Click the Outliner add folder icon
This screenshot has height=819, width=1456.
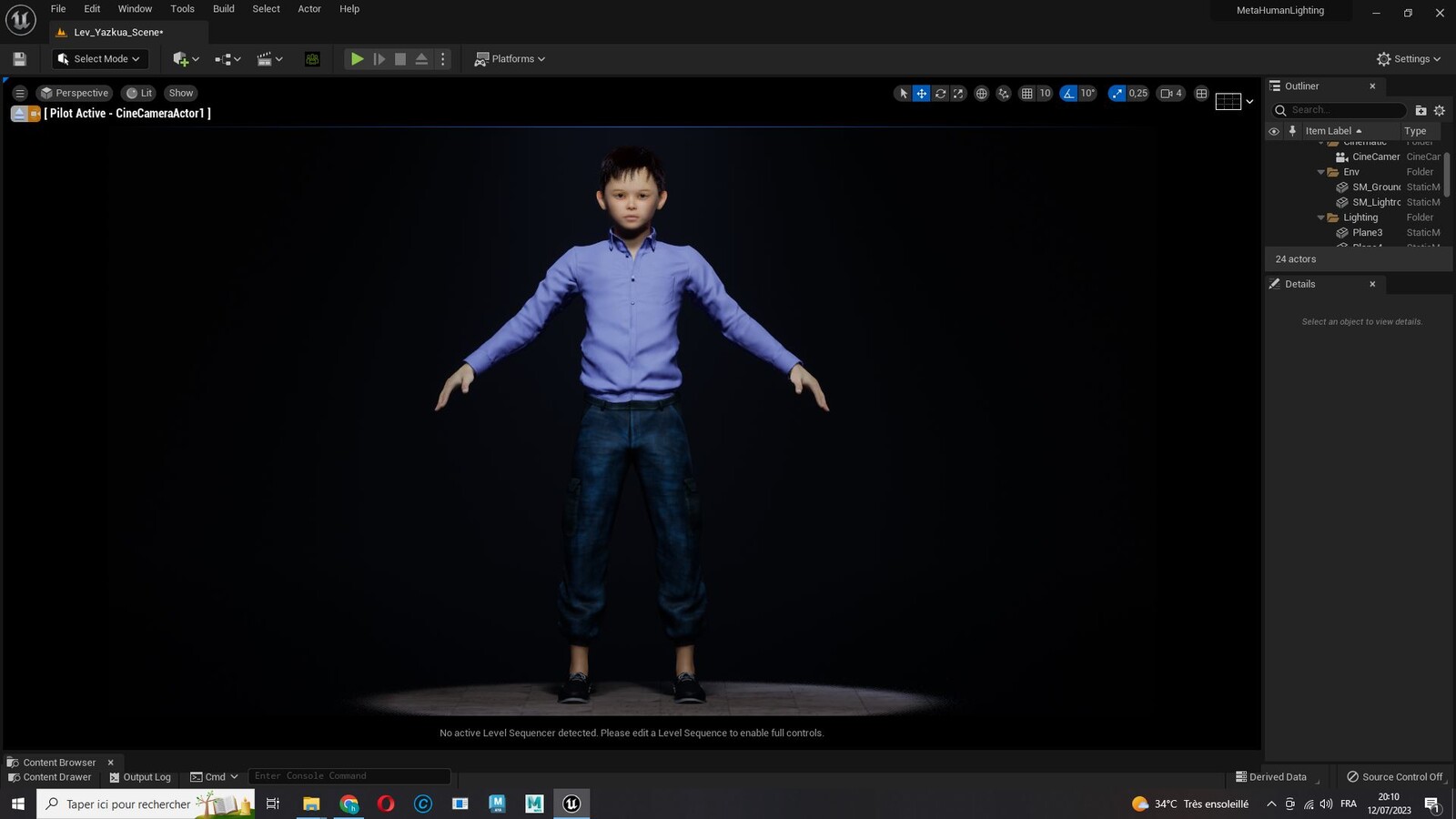click(1421, 110)
